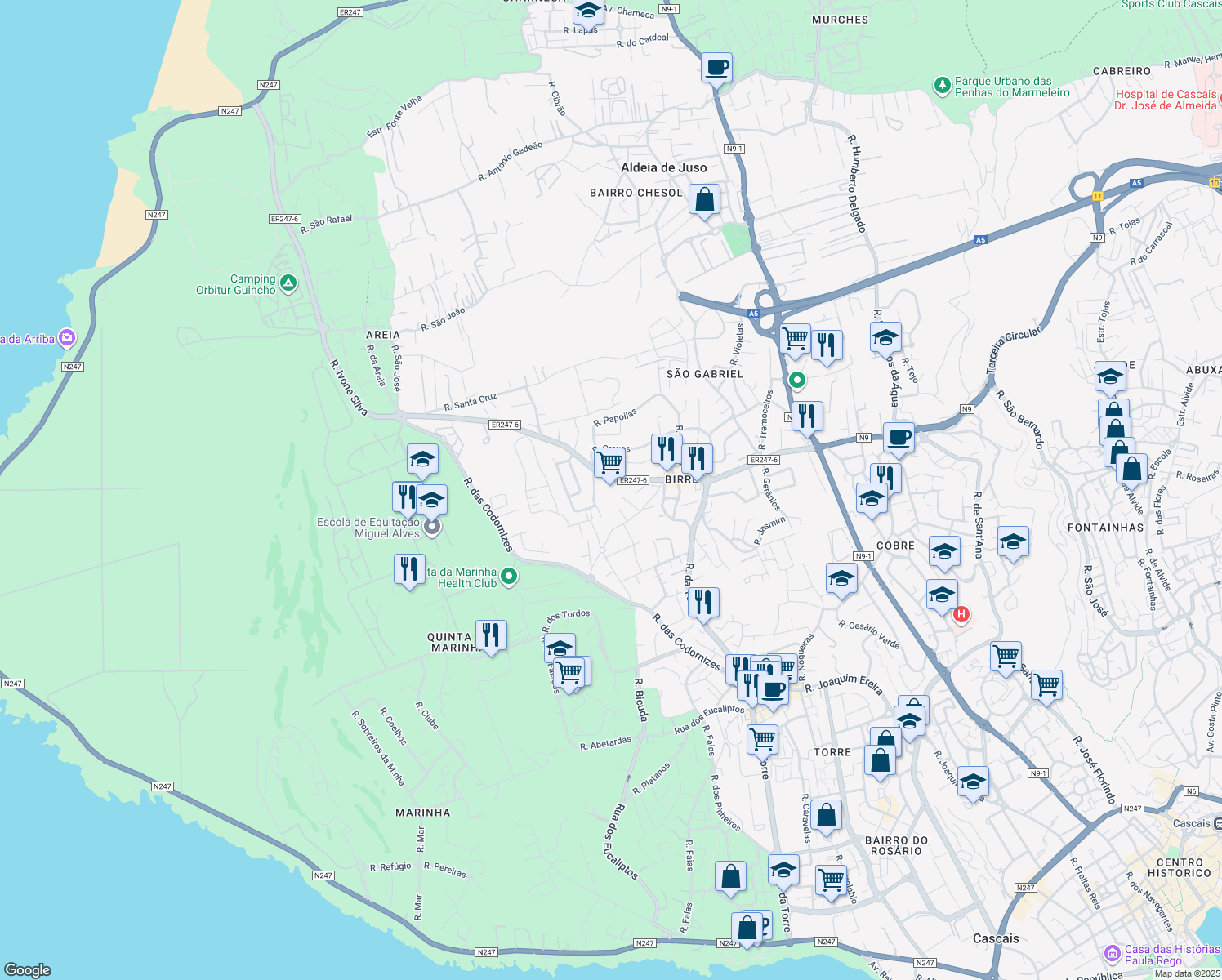Open the restaurant marker beside the supermarket at São Gabriel
Screen dimensions: 1222x980
pyautogui.click(x=827, y=345)
